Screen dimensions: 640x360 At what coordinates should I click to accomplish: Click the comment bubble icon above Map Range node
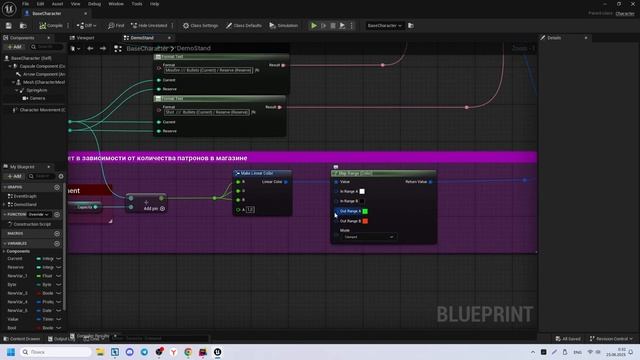click(336, 167)
